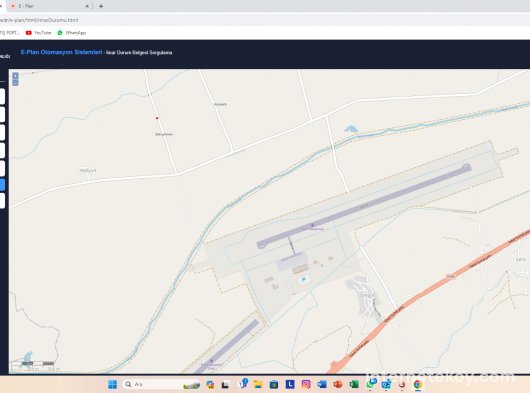Open Microsoft Word from taskbar
The height and width of the screenshot is (393, 530).
(x=322, y=384)
